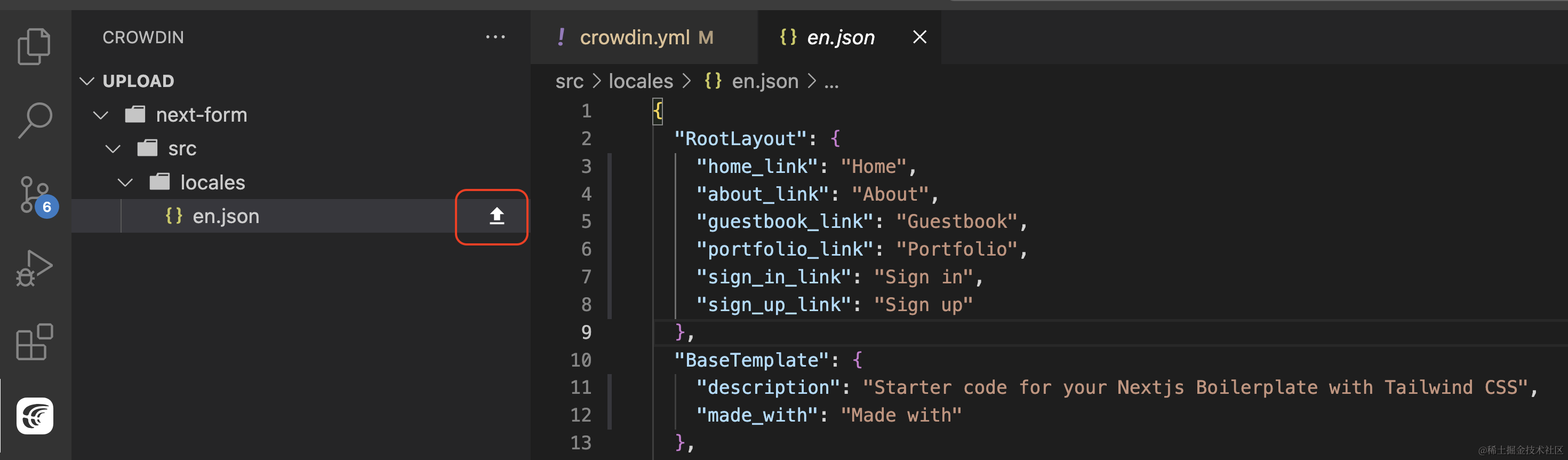Image resolution: width=1568 pixels, height=460 pixels.
Task: Click locales in the breadcrumb path
Action: pos(641,81)
